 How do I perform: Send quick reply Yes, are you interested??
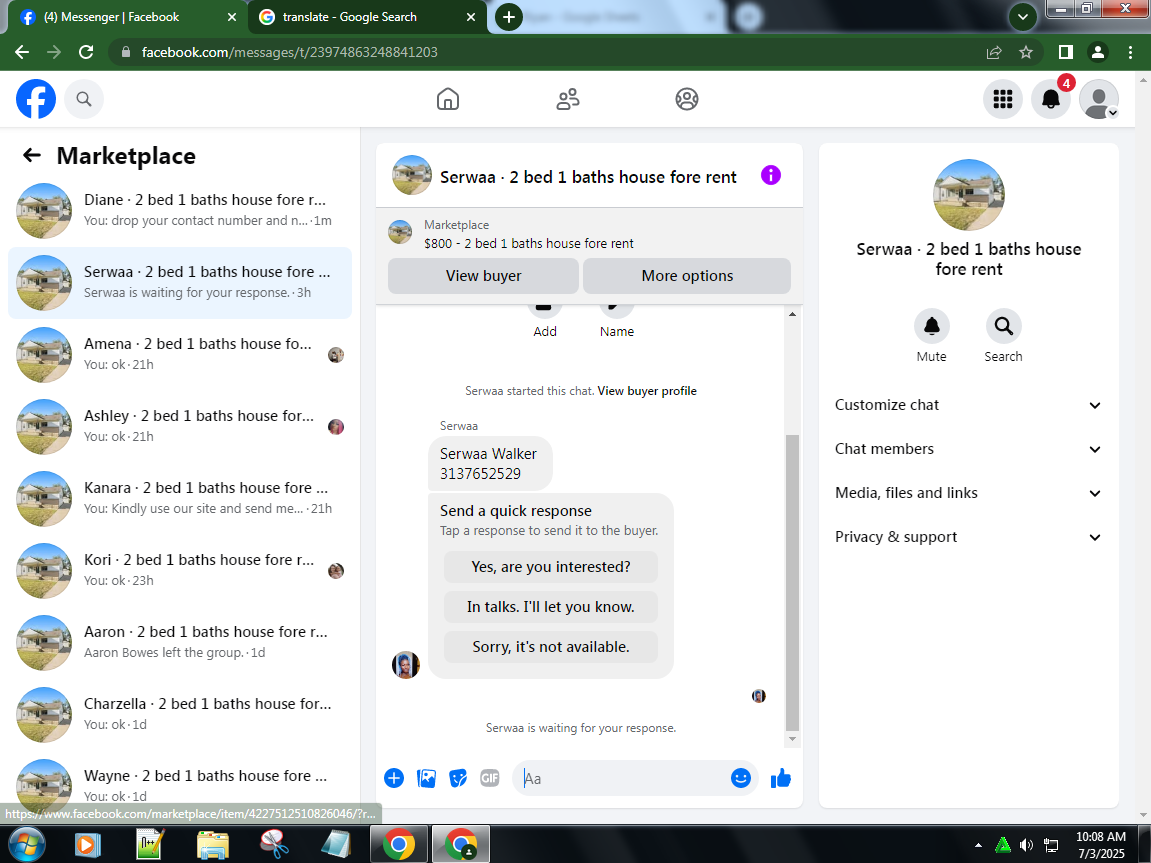(x=551, y=567)
